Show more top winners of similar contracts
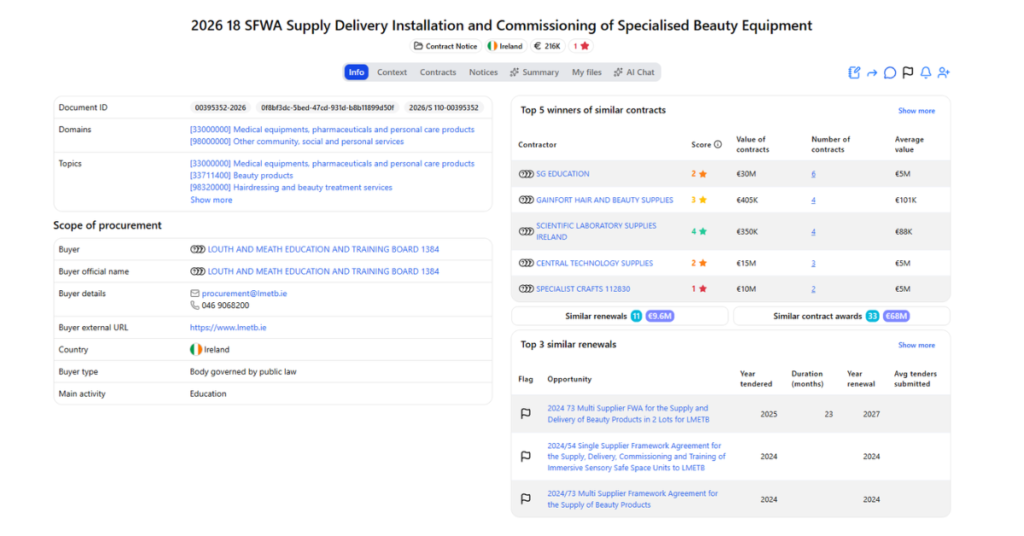The image size is (1024, 536). [x=916, y=111]
